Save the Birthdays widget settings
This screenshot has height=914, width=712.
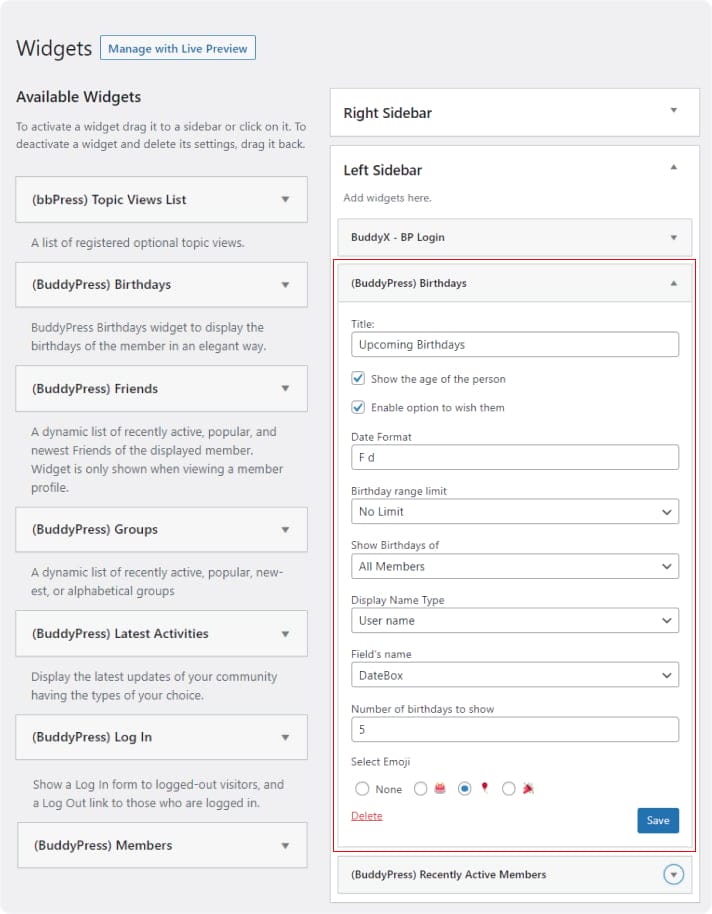click(x=658, y=820)
